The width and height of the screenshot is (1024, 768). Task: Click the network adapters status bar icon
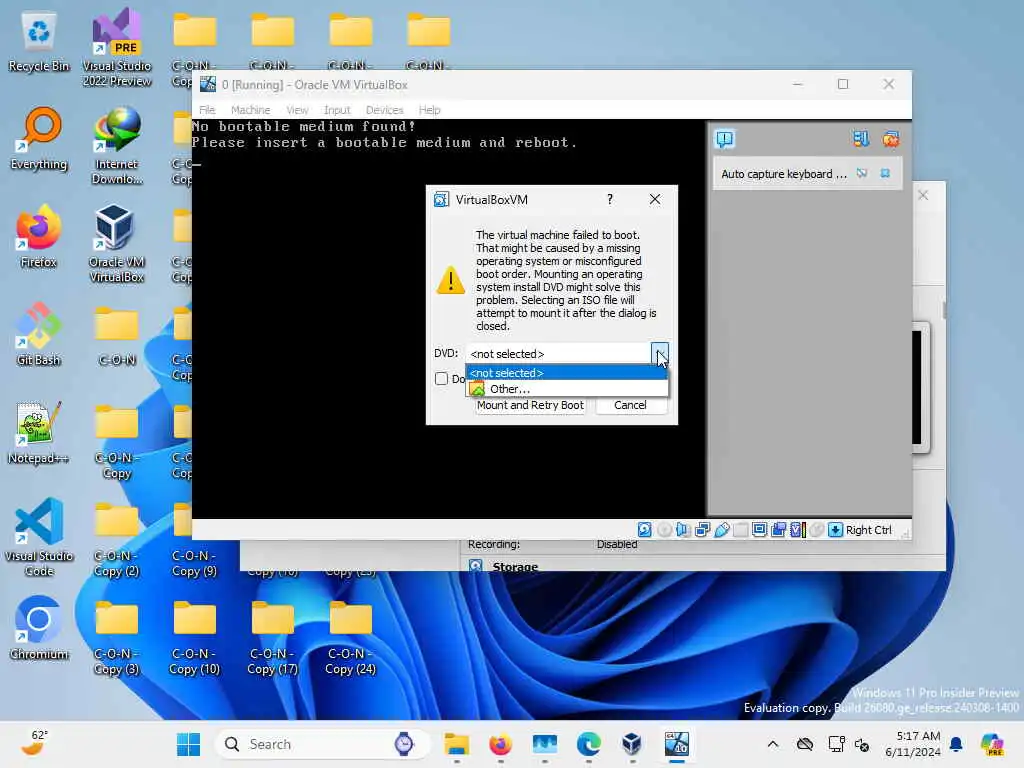[703, 530]
